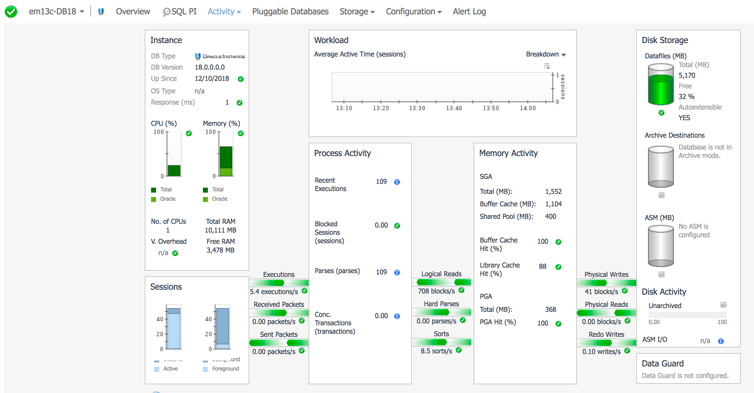
Task: Click the workload chart legend icon
Action: coord(547,66)
